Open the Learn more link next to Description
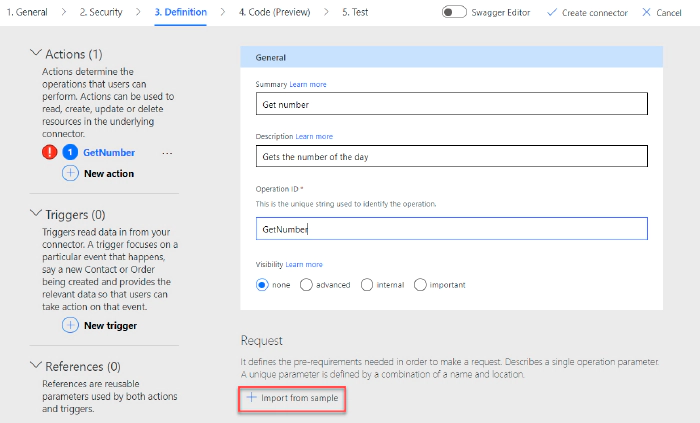Image resolution: width=700 pixels, height=423 pixels. [314, 137]
